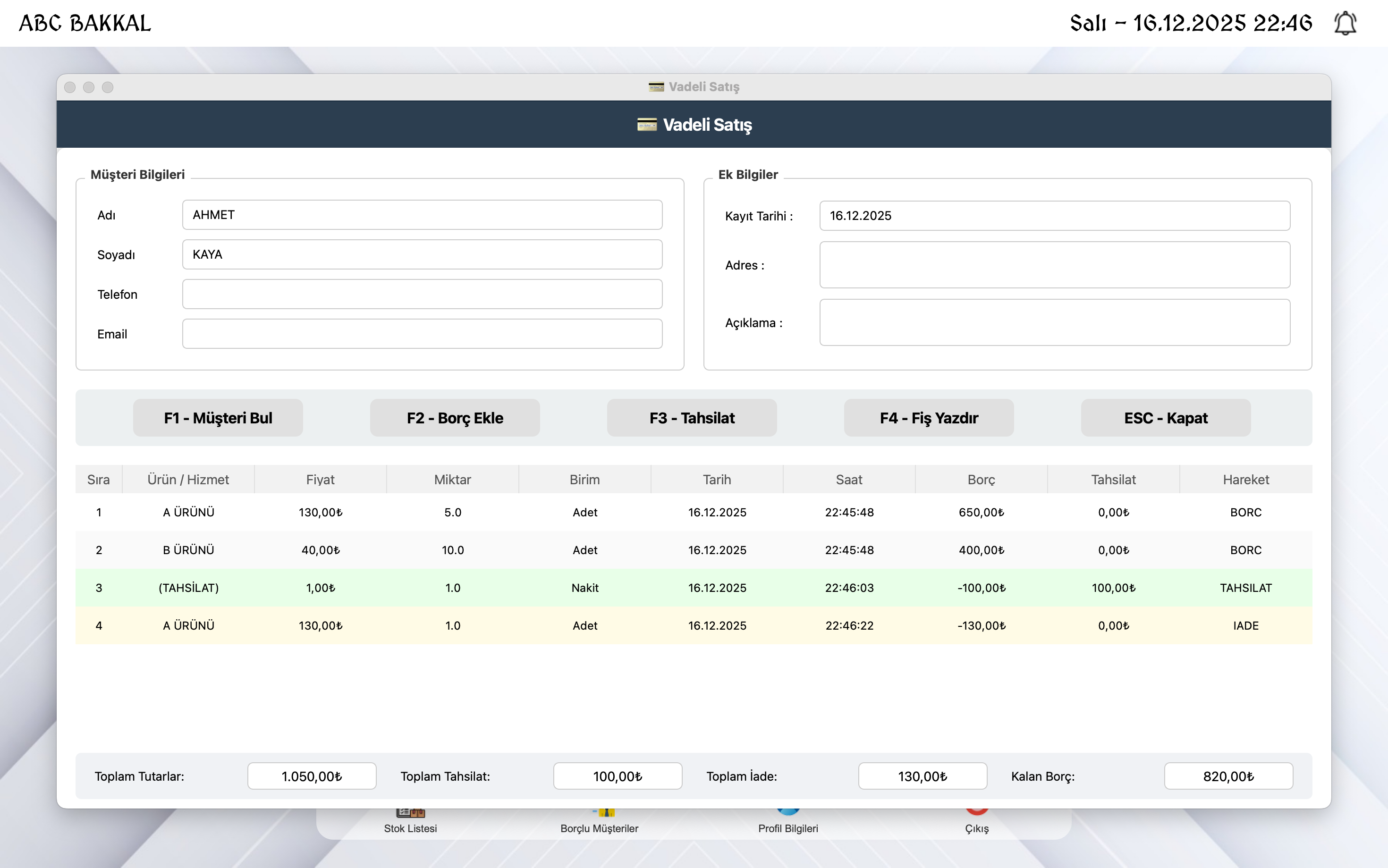The width and height of the screenshot is (1388, 868).
Task: Click F4 - Fiş Yazdır button
Action: point(928,418)
